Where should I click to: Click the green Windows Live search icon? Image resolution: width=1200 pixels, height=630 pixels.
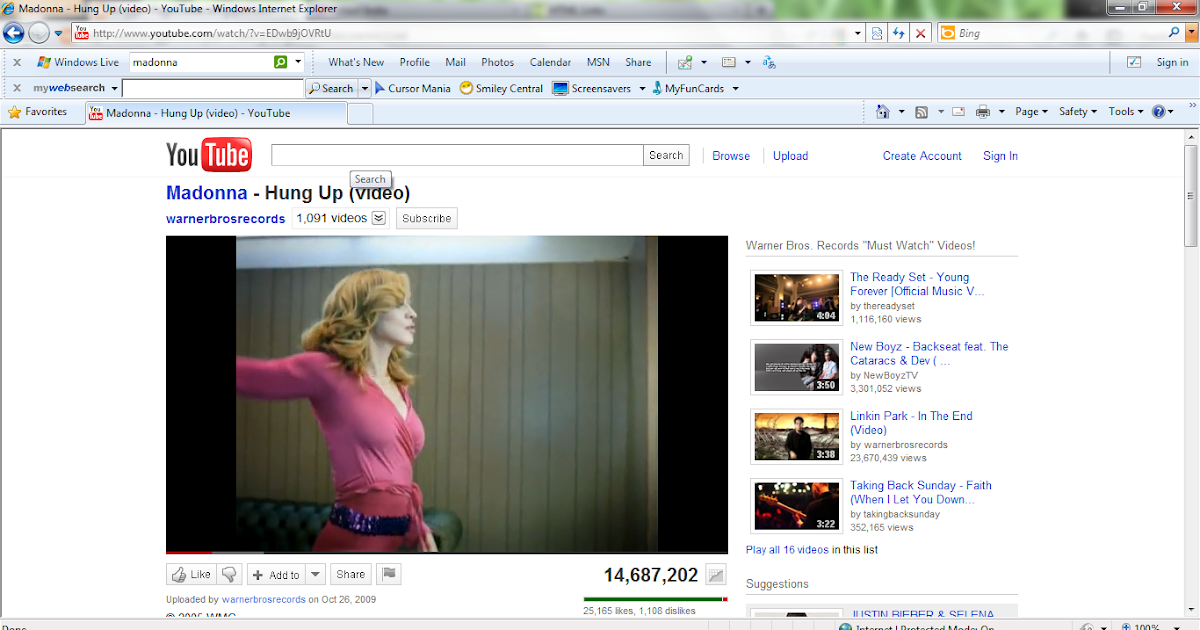pyautogui.click(x=281, y=62)
